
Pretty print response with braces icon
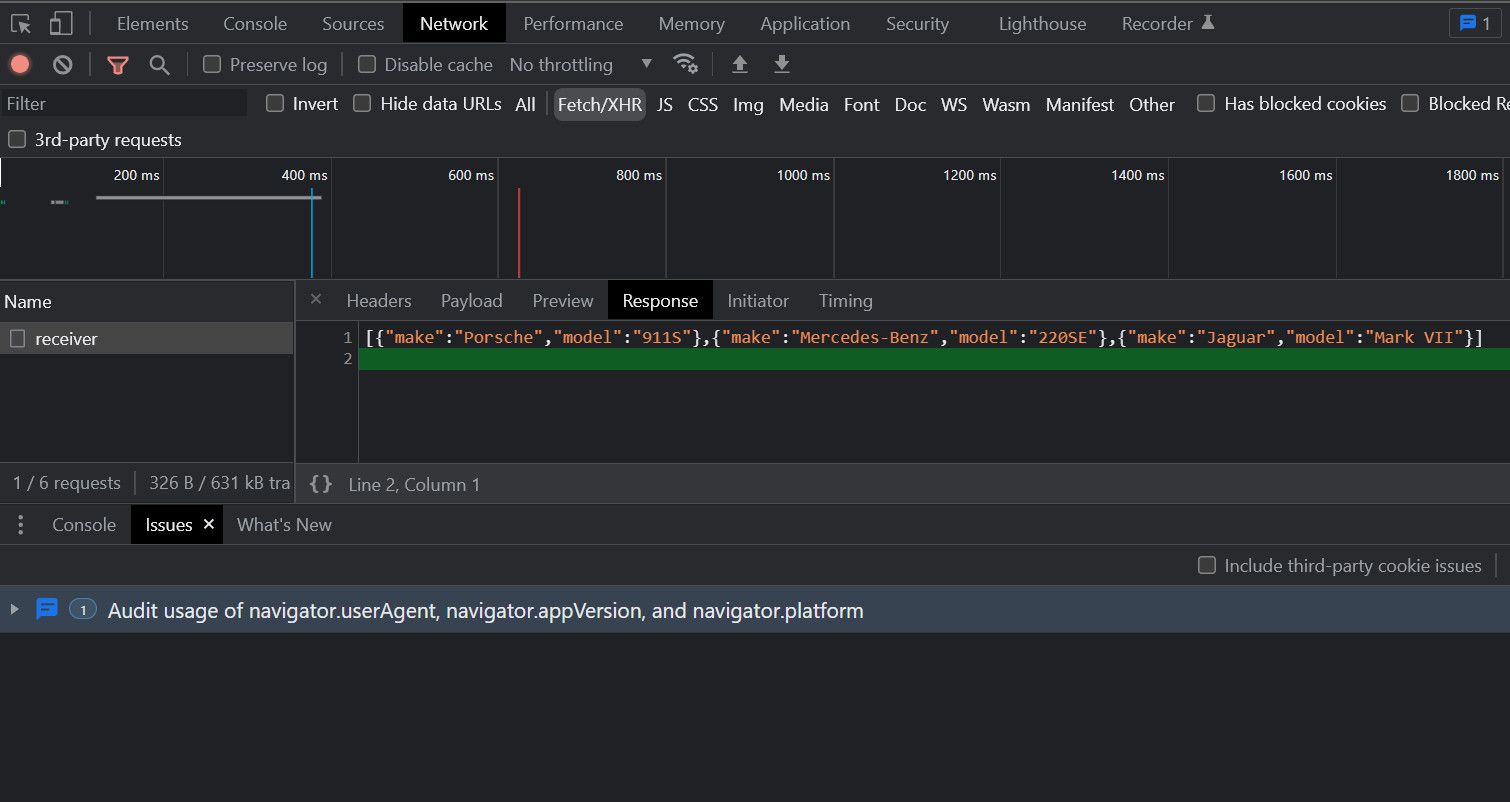point(321,484)
